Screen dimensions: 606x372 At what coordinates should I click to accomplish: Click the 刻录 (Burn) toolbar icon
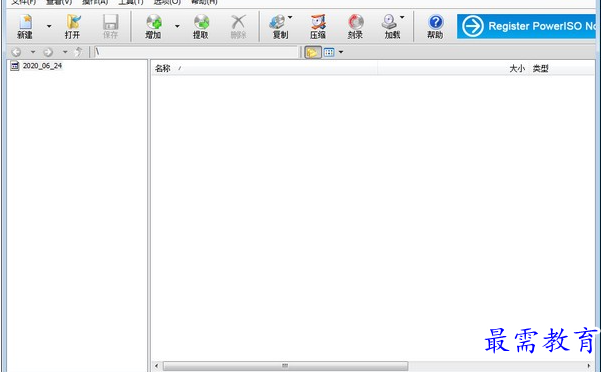point(355,26)
